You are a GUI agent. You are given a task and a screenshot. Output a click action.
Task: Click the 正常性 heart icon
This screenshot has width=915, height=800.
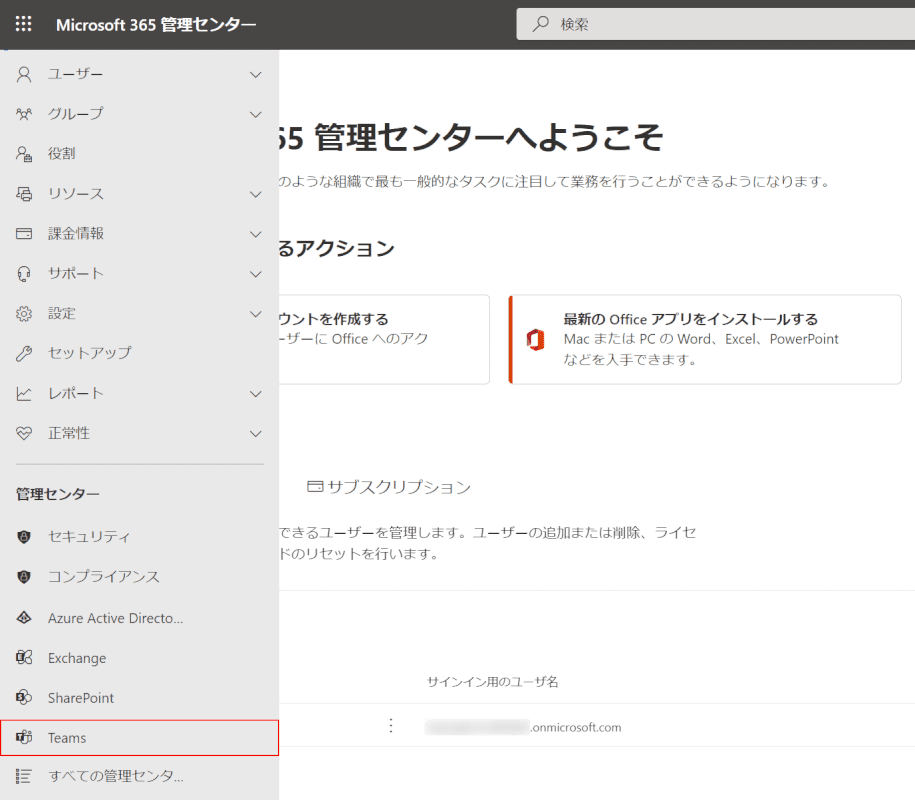(x=24, y=433)
